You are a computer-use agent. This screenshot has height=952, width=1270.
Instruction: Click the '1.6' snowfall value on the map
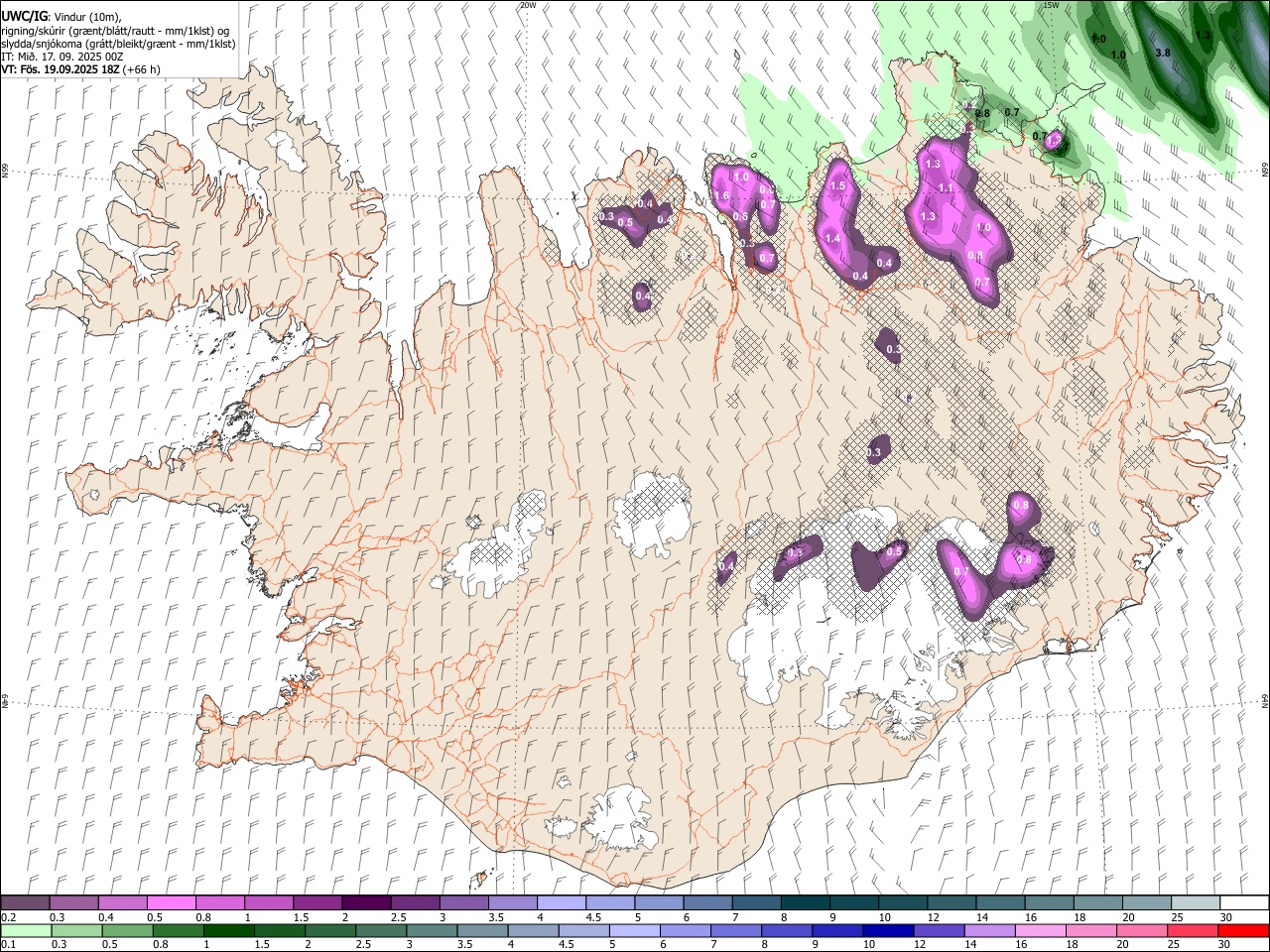pos(722,196)
